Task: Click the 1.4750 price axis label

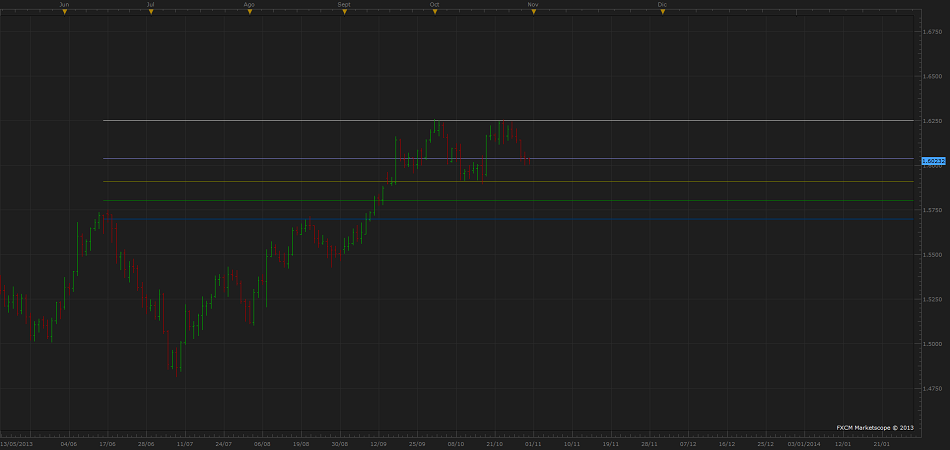Action: tap(932, 388)
